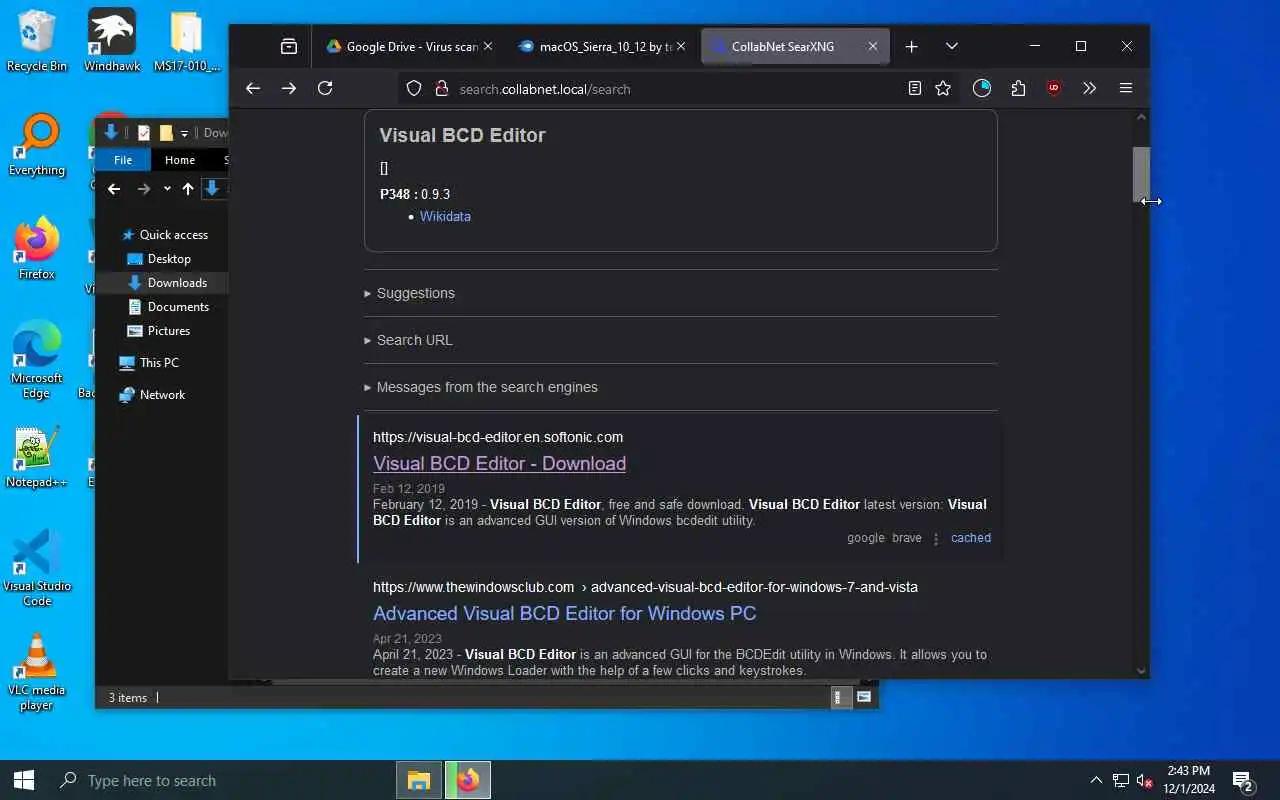Open uBlock Origin toolbar icon

[x=1054, y=89]
